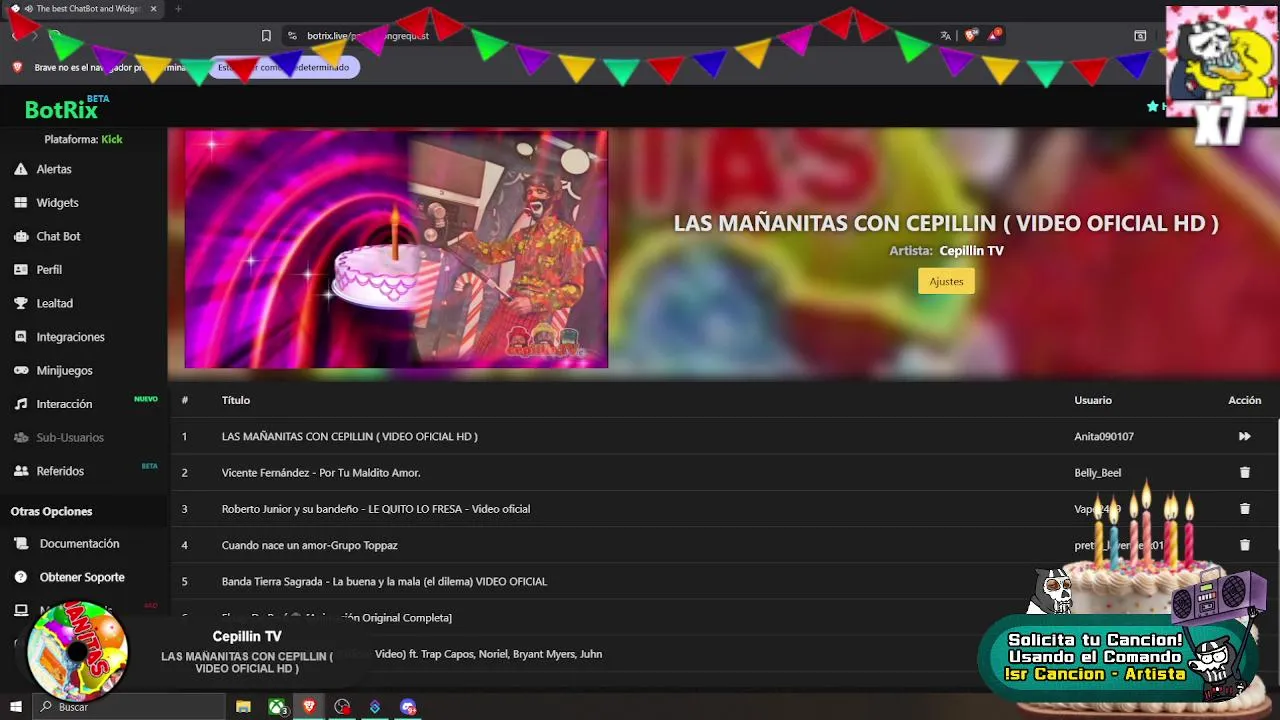Bookmark the page with bookmark icon
The image size is (1280, 720).
[266, 36]
